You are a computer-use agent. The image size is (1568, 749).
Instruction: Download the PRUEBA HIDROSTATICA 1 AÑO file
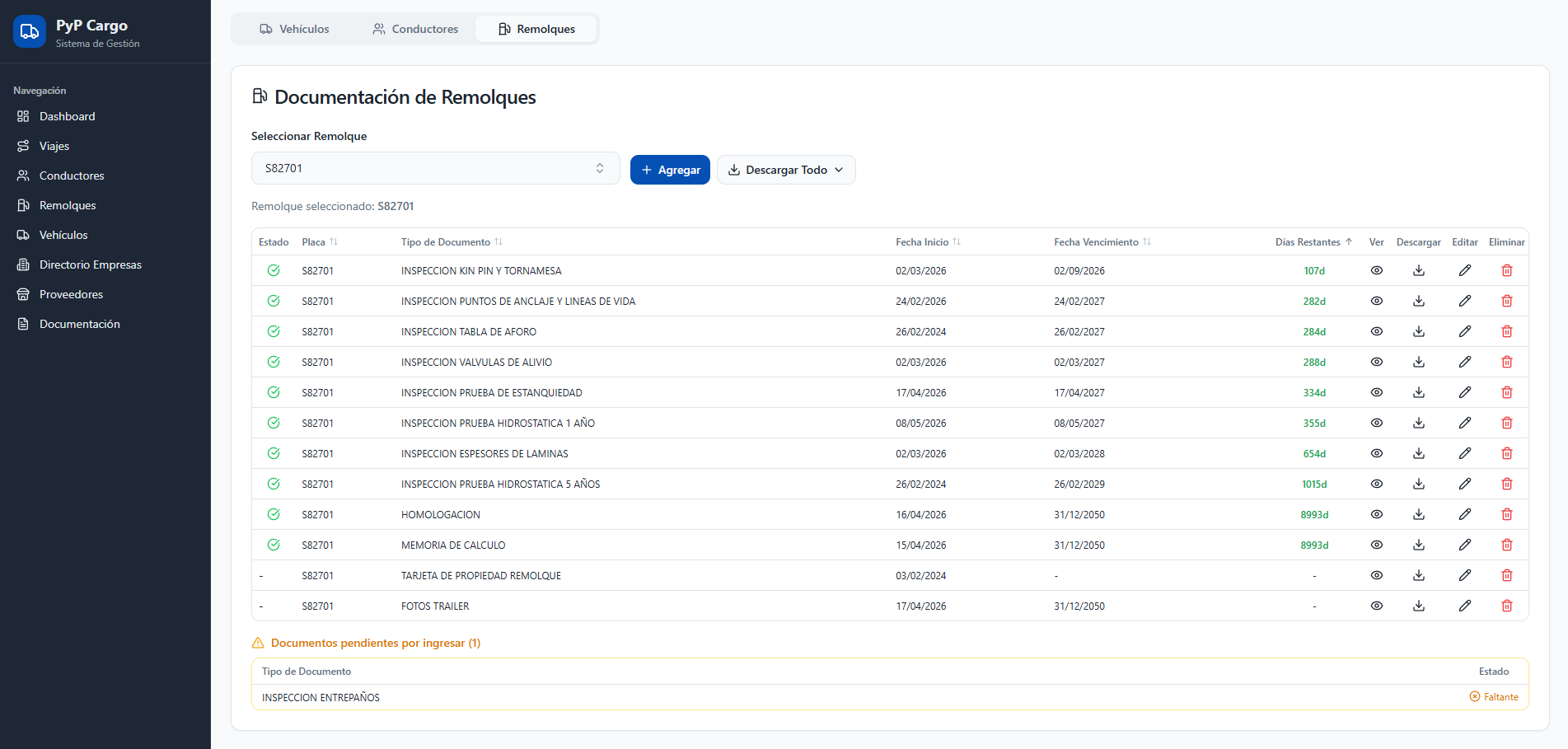(x=1419, y=423)
